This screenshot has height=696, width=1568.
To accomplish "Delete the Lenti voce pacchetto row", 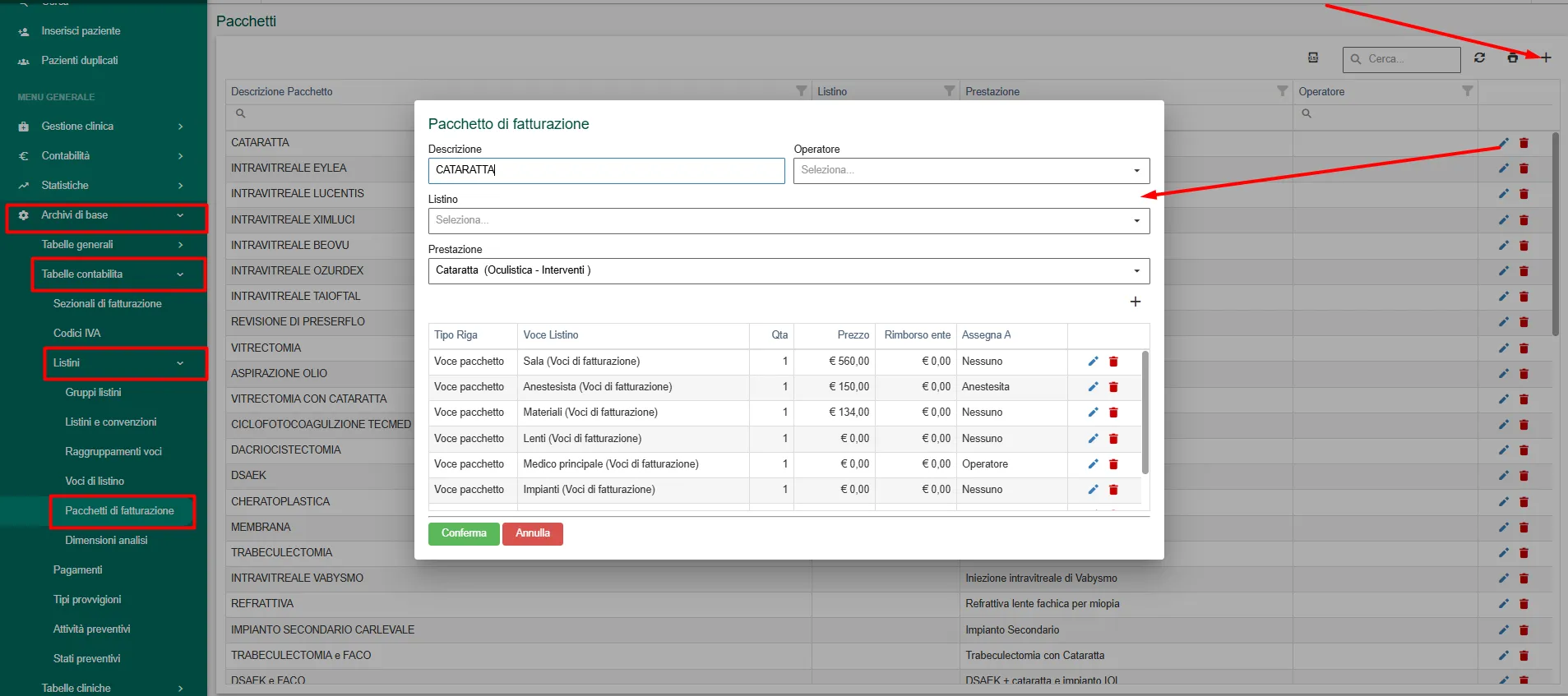I will click(1113, 438).
